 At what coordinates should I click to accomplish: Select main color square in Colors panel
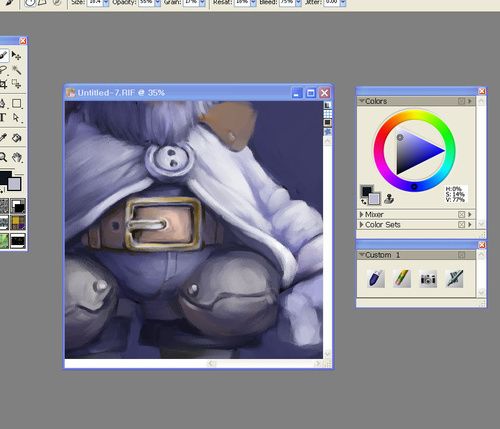[x=366, y=191]
